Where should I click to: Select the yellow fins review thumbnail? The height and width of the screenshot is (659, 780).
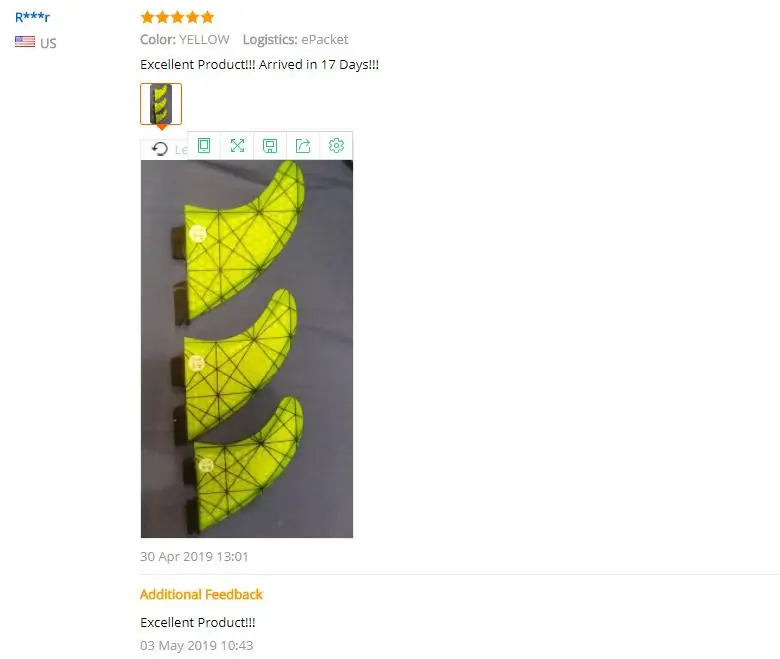pos(161,104)
